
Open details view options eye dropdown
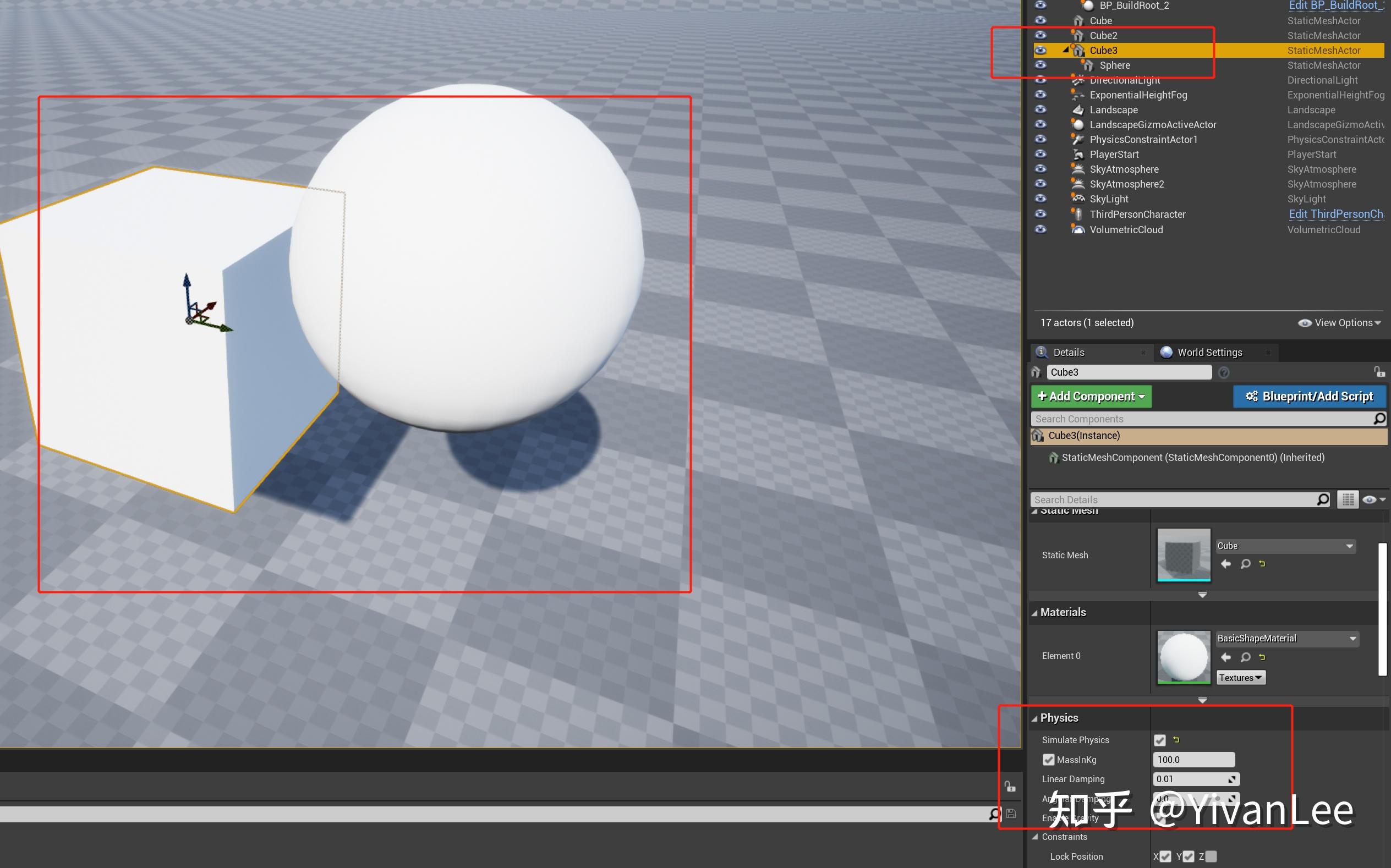1374,499
